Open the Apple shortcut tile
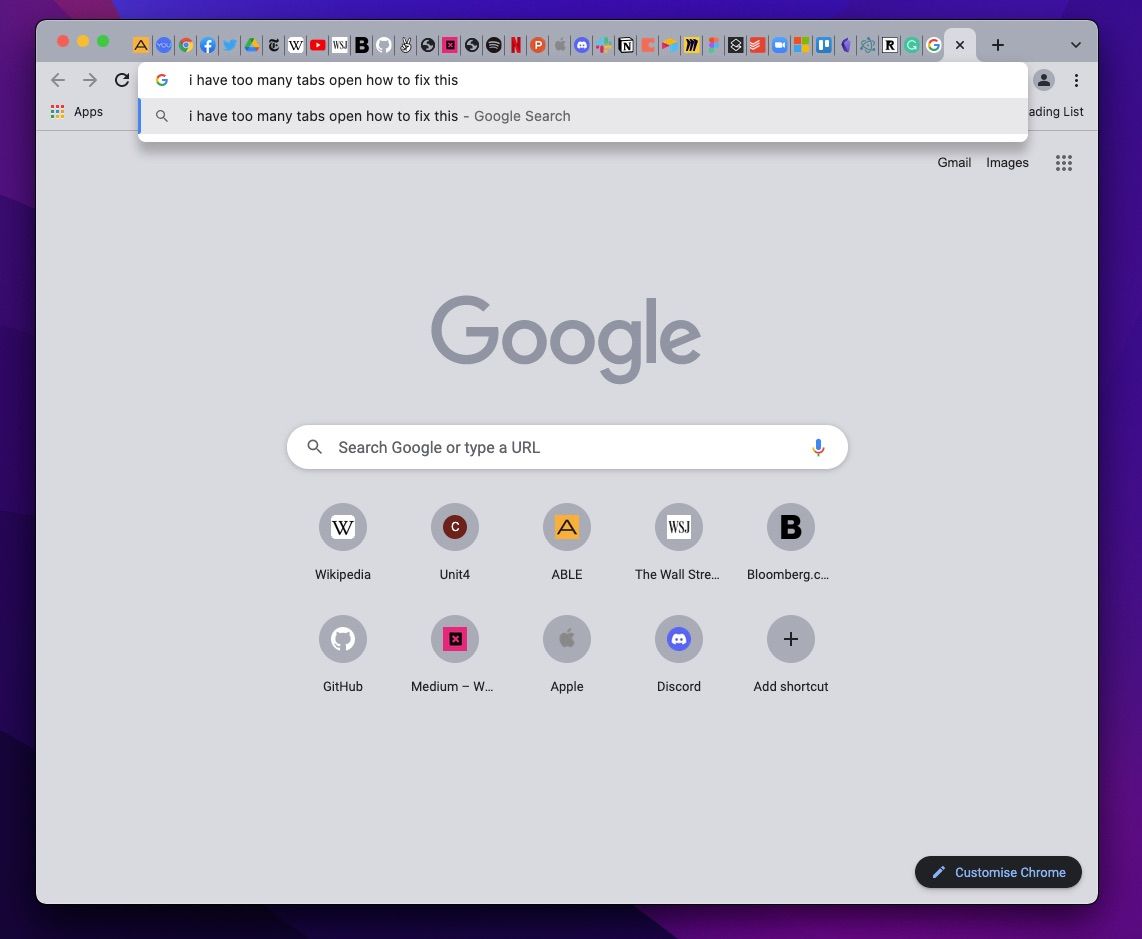 point(567,655)
